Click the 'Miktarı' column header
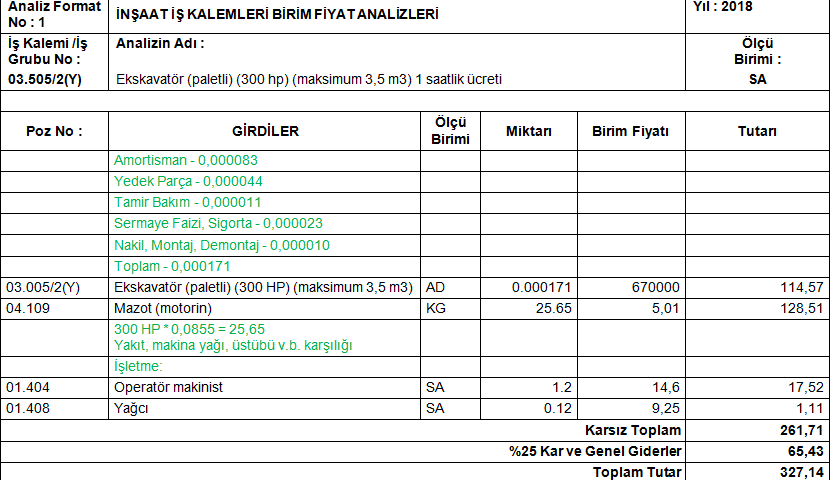Image resolution: width=830 pixels, height=480 pixels. pyautogui.click(x=529, y=132)
